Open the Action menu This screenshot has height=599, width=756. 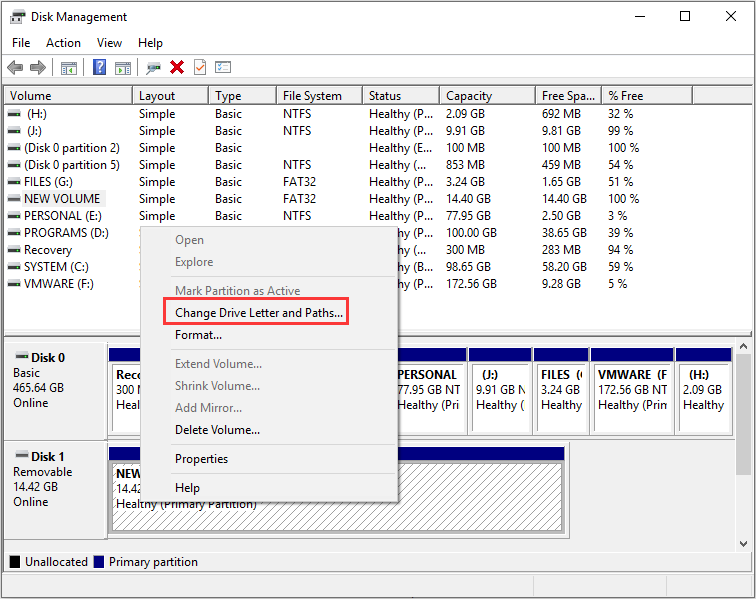63,43
